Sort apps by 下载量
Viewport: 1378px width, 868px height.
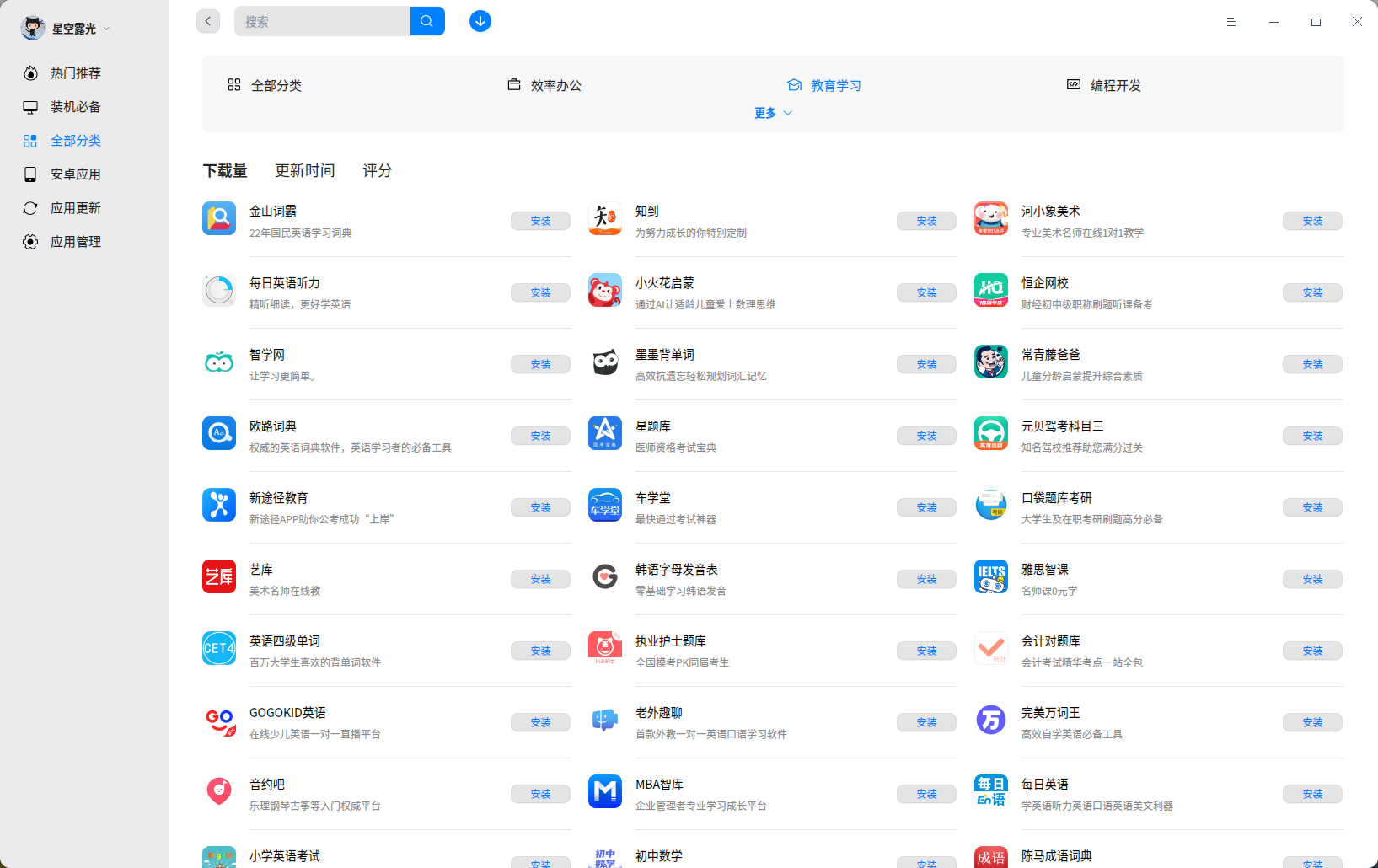click(225, 170)
